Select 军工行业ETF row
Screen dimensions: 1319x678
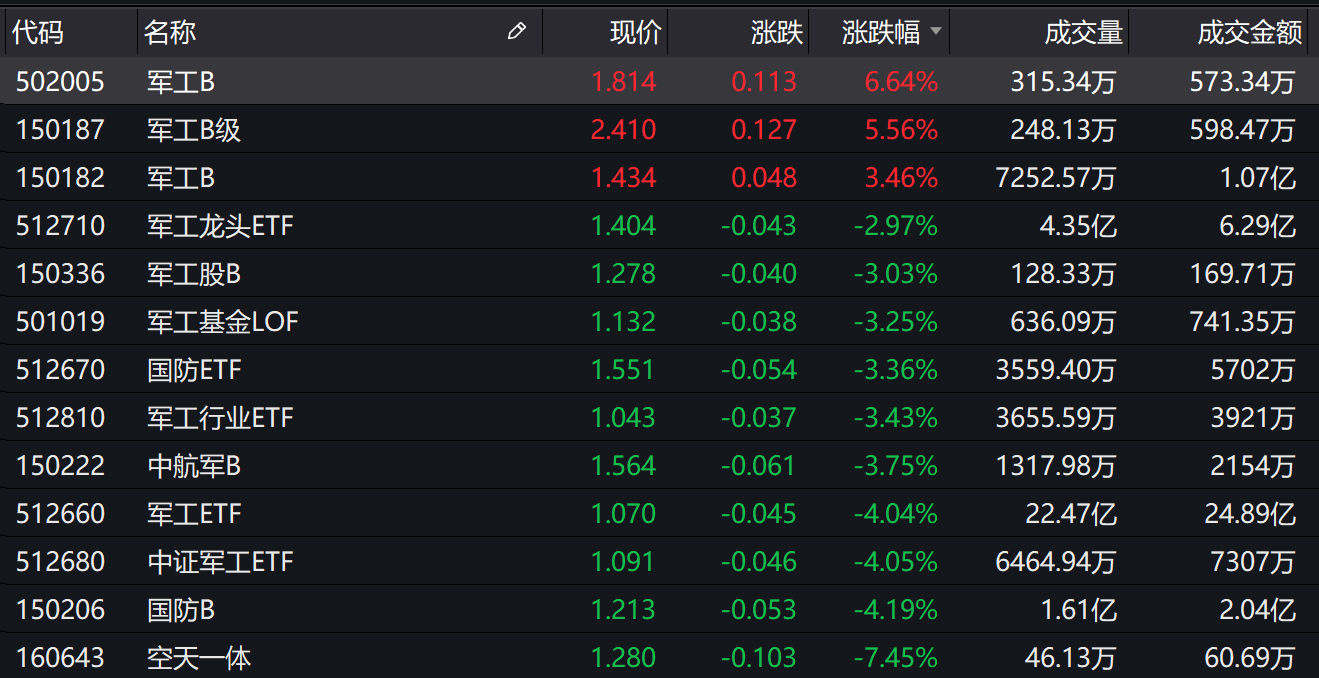(x=220, y=418)
